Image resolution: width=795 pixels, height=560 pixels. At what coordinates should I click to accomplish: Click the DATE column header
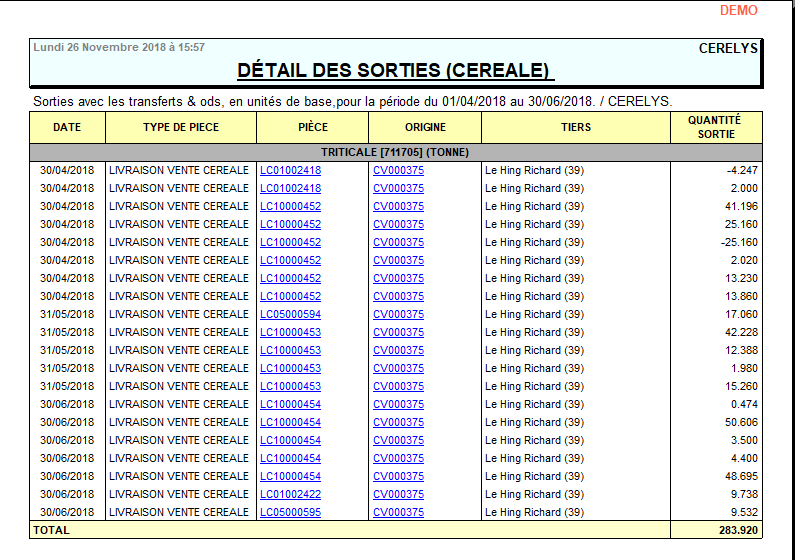pos(67,127)
